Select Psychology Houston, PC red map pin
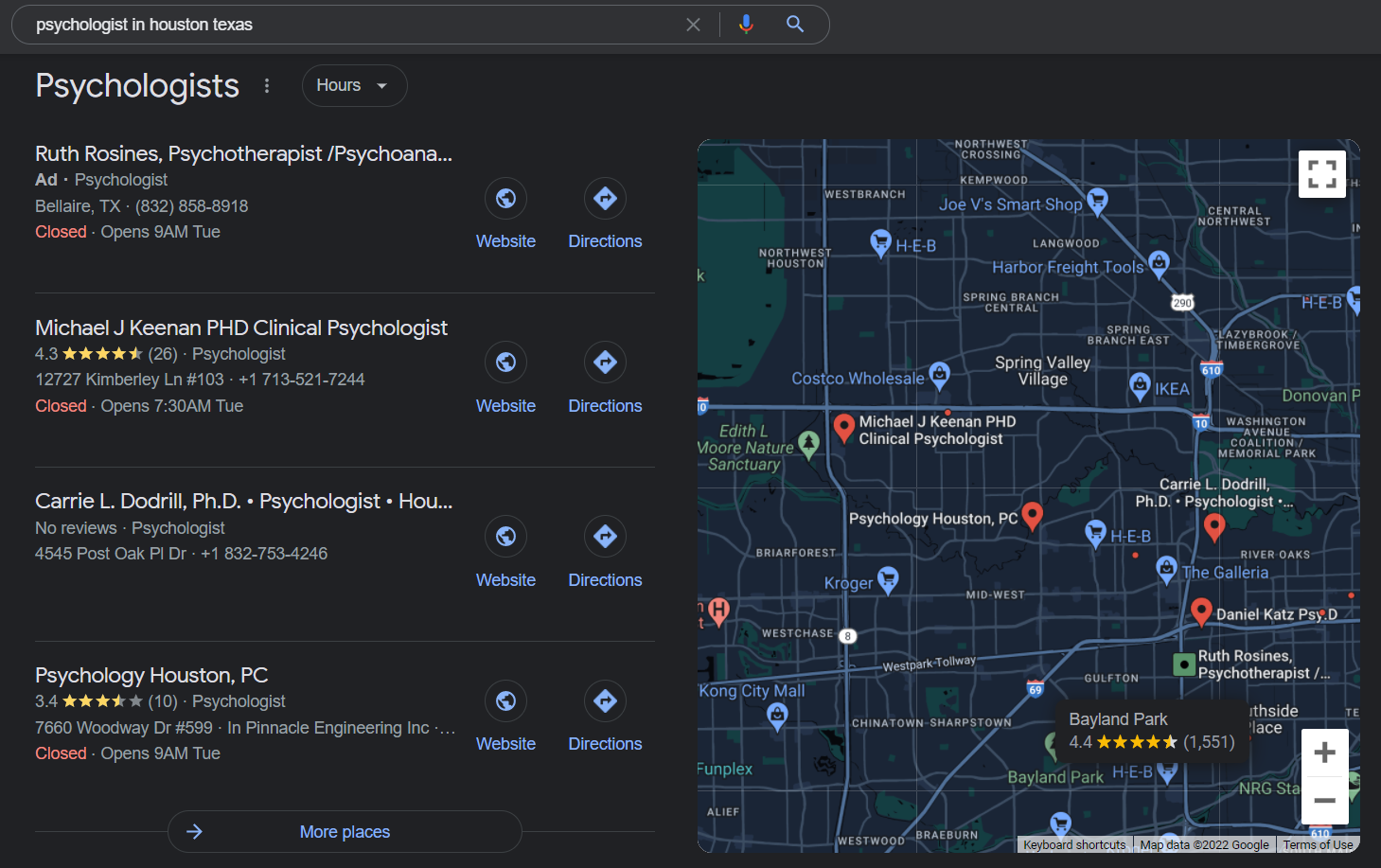Screen dimensions: 1381x868 pyautogui.click(x=1033, y=516)
